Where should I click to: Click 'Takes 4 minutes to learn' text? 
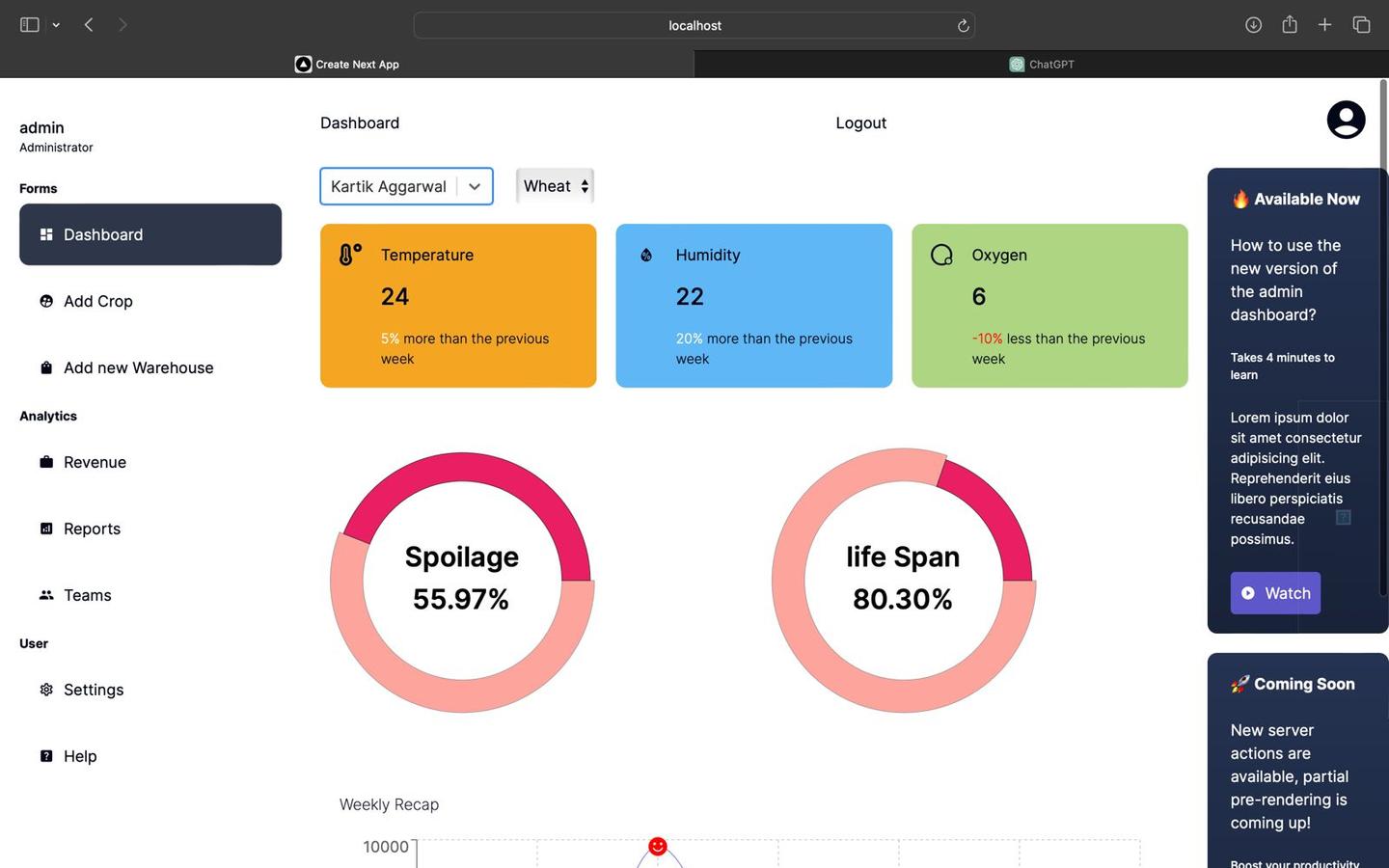[1282, 366]
